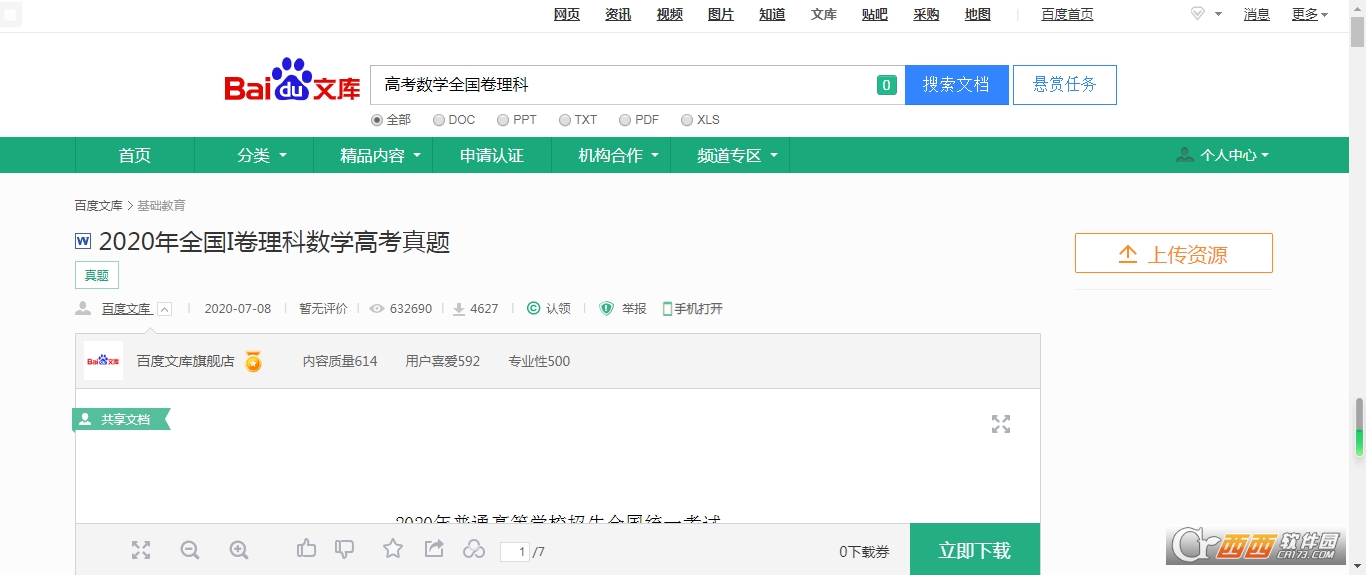Collapse uploader info arrow next to 百度文库
Image resolution: width=1366 pixels, height=575 pixels.
[x=165, y=309]
